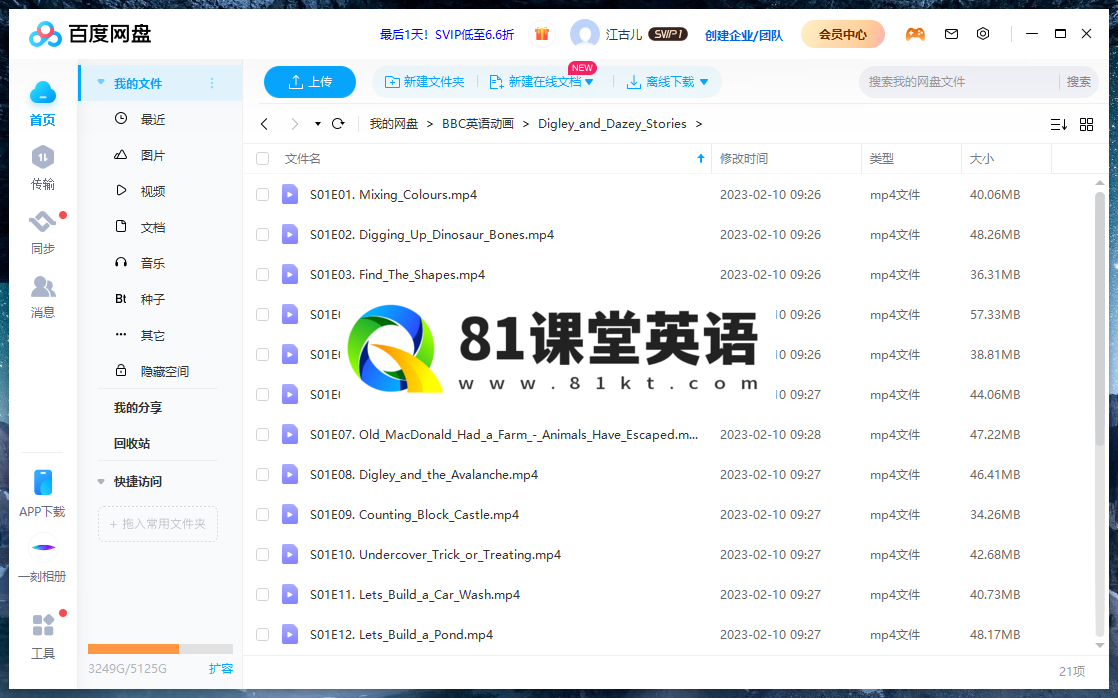
Task: Click the 扩容 expand storage link
Action: click(x=221, y=668)
